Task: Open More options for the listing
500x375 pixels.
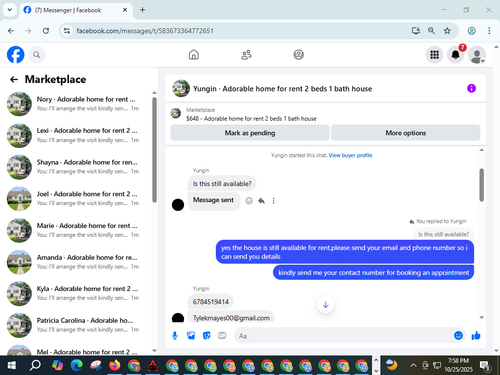Action: click(x=406, y=133)
